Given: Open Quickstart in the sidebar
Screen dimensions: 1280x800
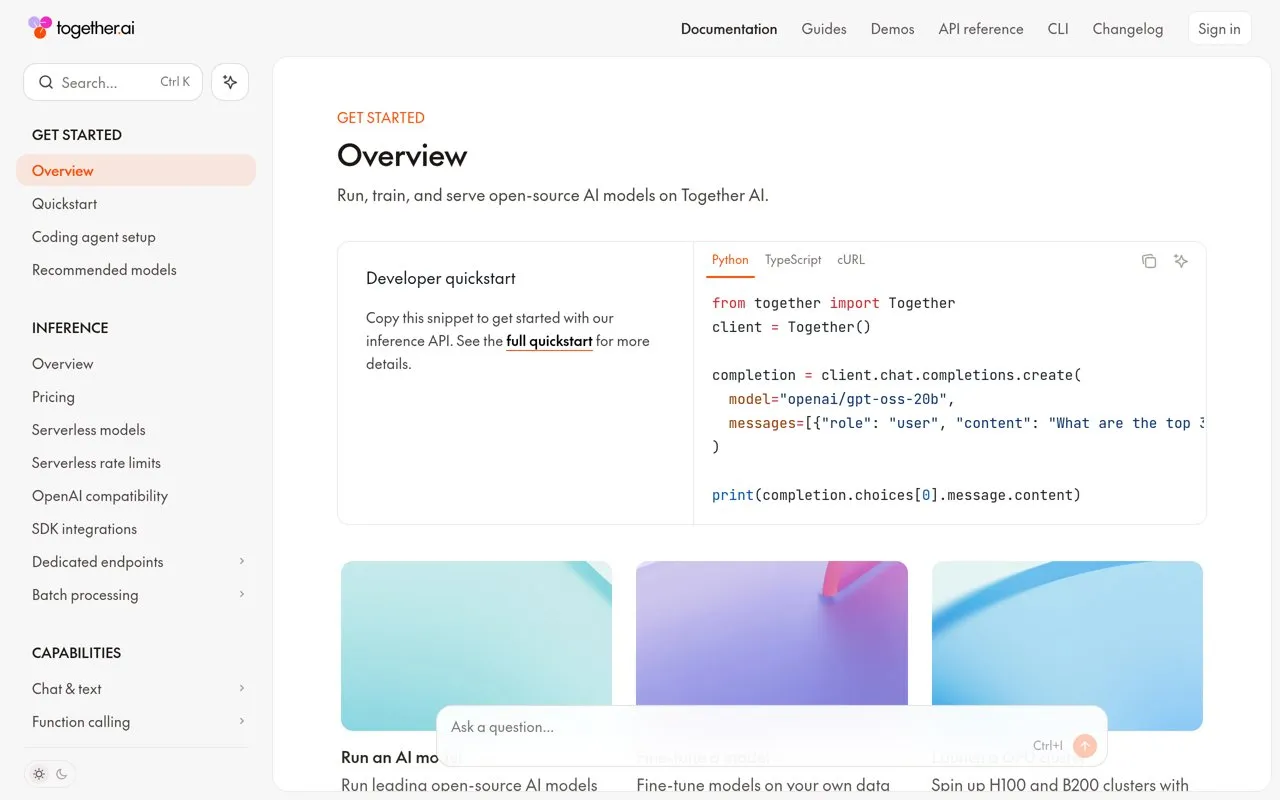Looking at the screenshot, I should tap(136, 204).
